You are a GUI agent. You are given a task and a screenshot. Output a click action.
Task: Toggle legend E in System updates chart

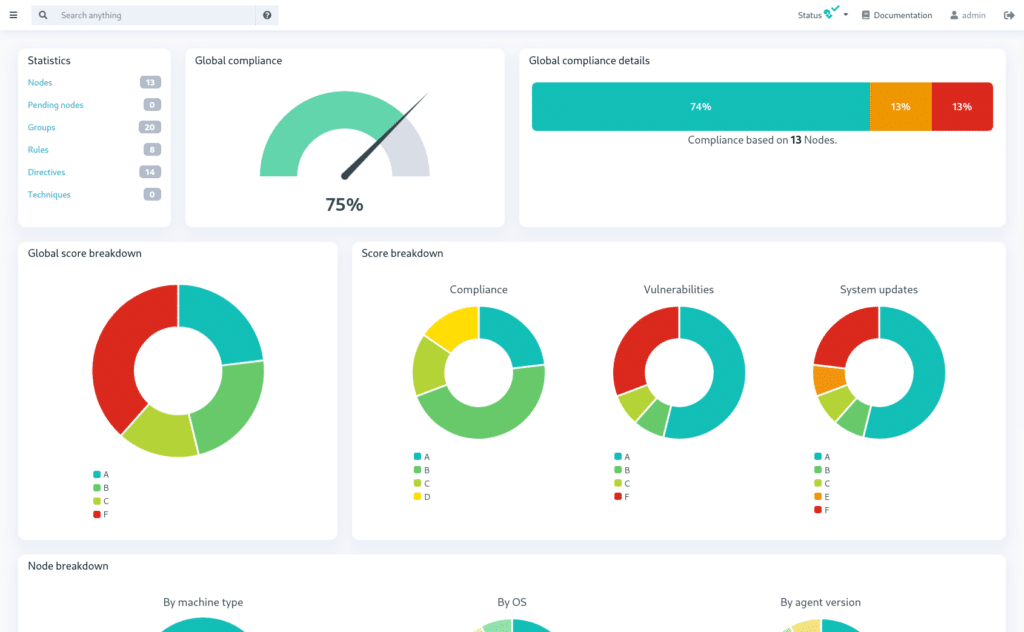coord(822,497)
